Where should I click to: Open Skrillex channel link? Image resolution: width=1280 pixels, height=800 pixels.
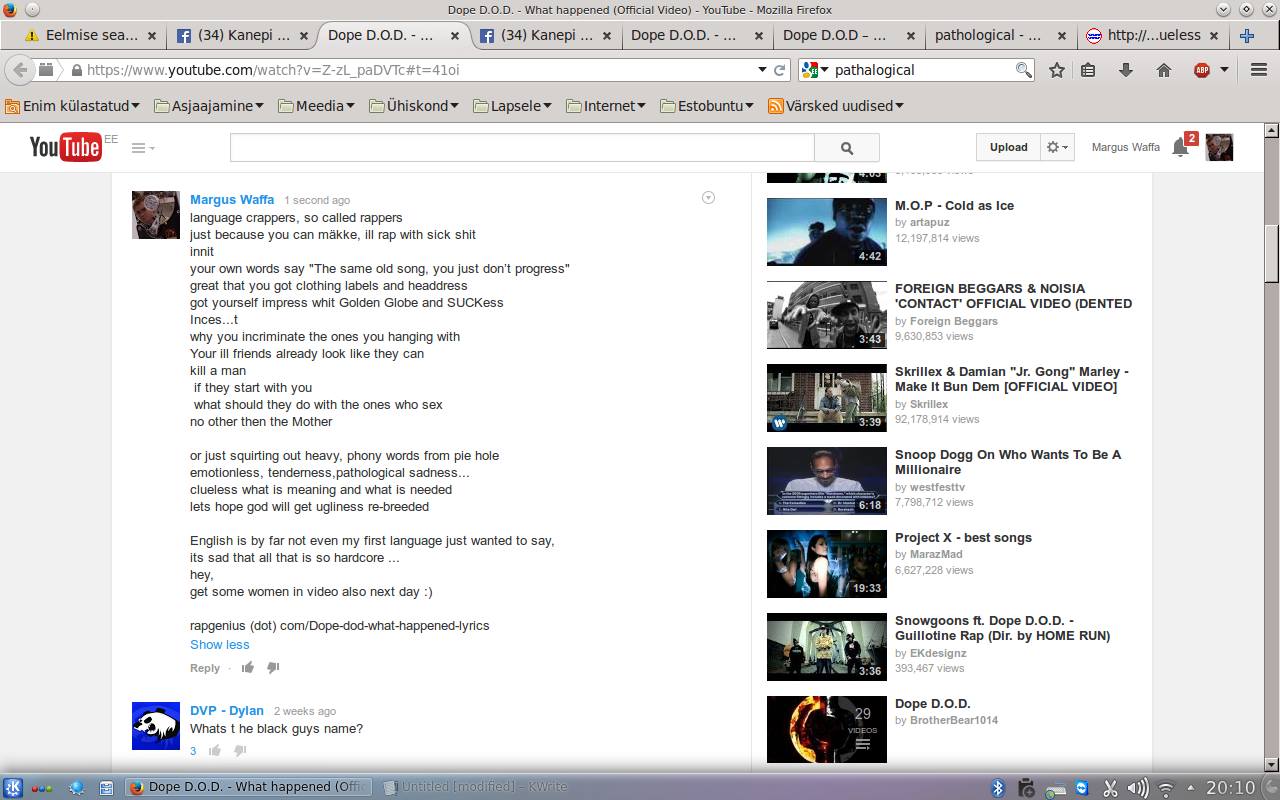point(929,404)
